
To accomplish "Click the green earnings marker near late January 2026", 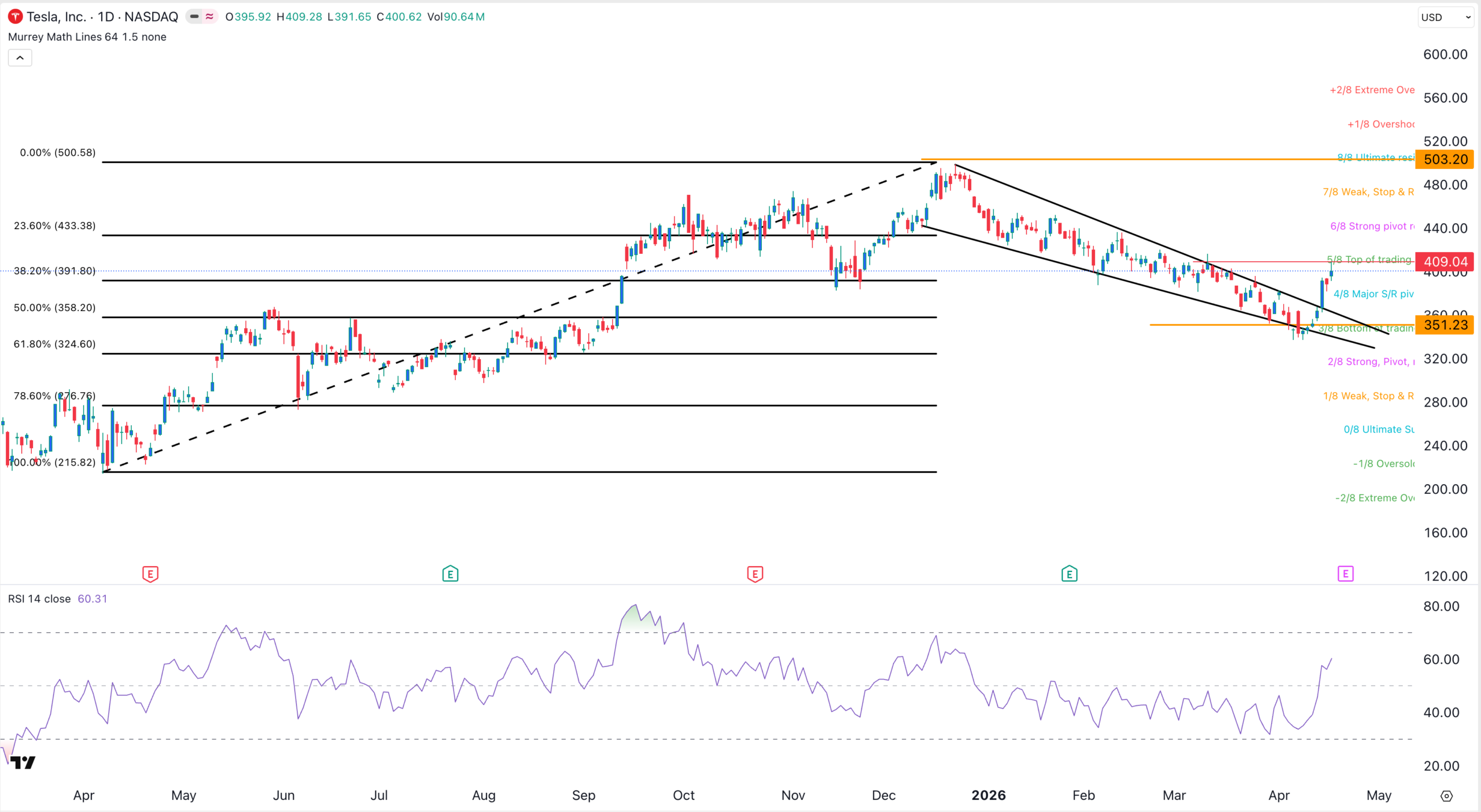I will point(1069,574).
